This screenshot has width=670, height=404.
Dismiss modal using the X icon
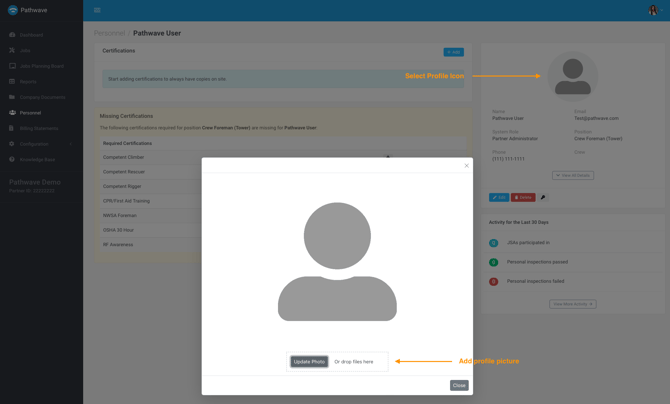tap(466, 166)
